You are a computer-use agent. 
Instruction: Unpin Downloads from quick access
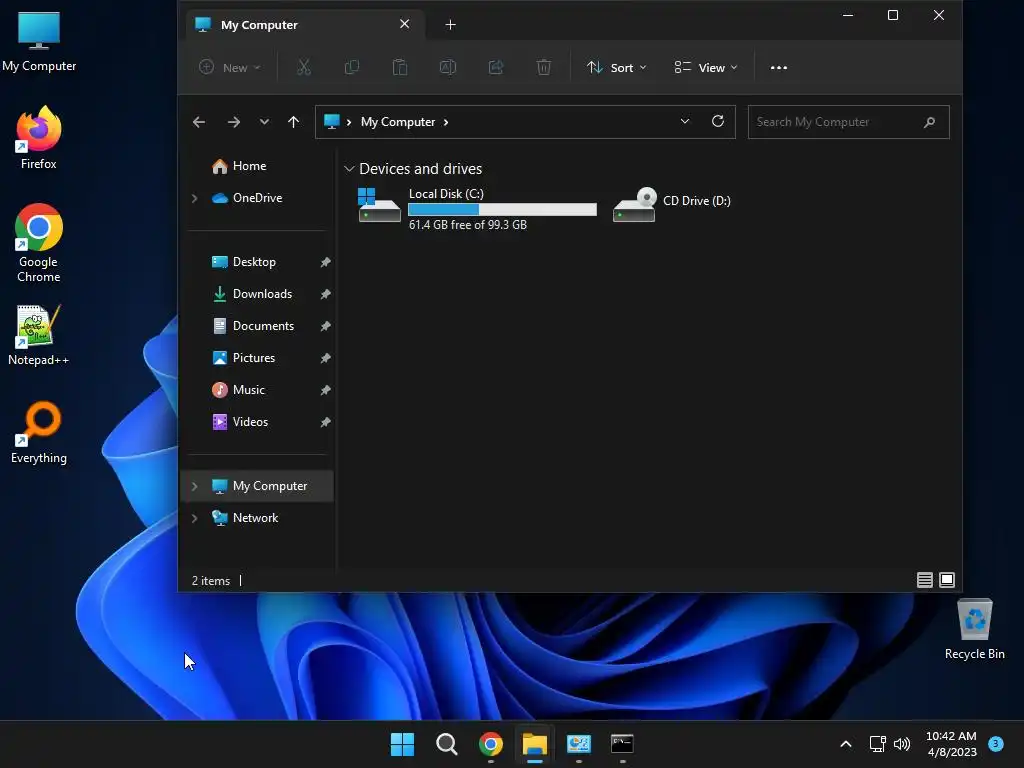[325, 294]
